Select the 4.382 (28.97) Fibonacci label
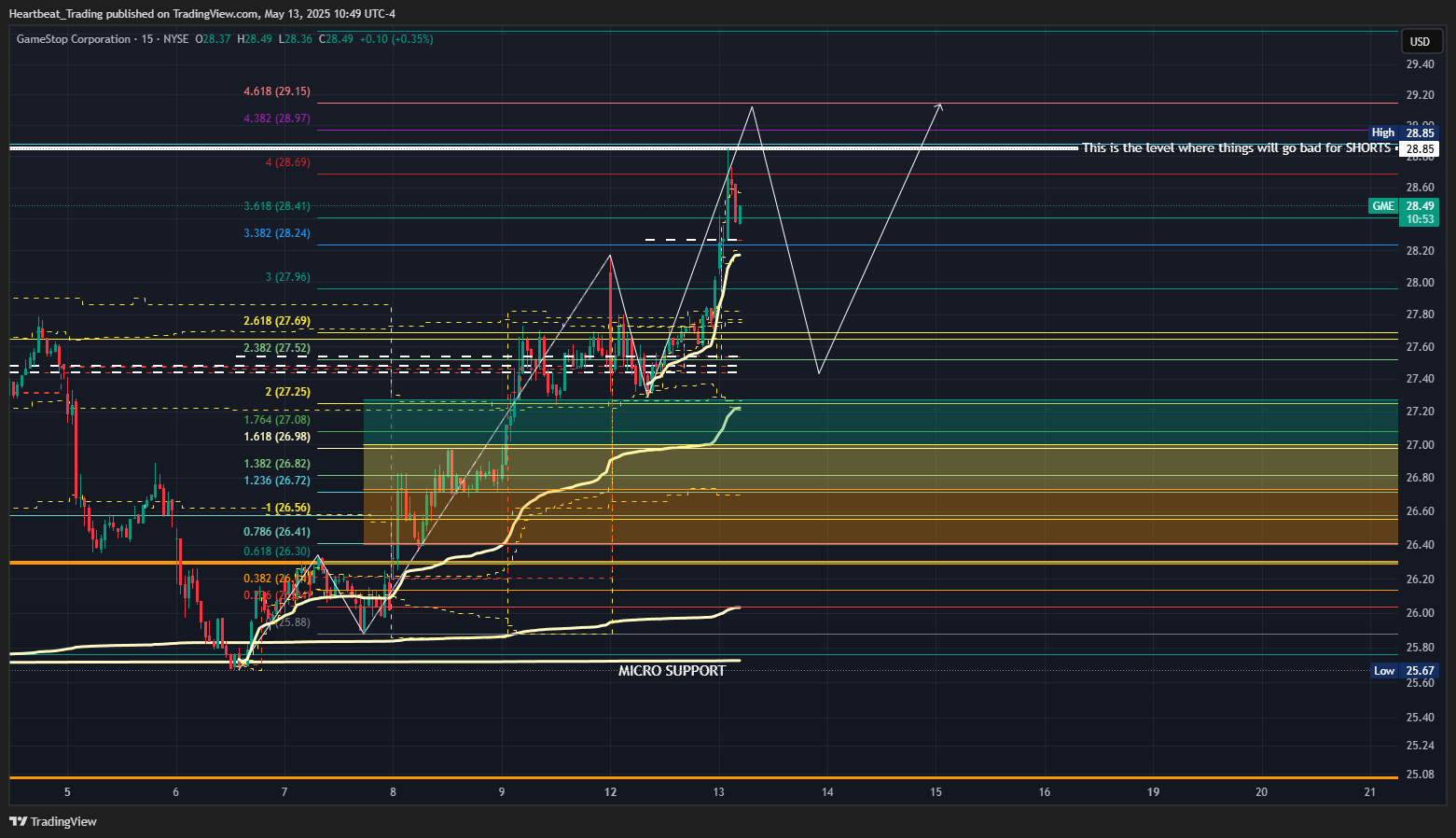 pyautogui.click(x=277, y=119)
